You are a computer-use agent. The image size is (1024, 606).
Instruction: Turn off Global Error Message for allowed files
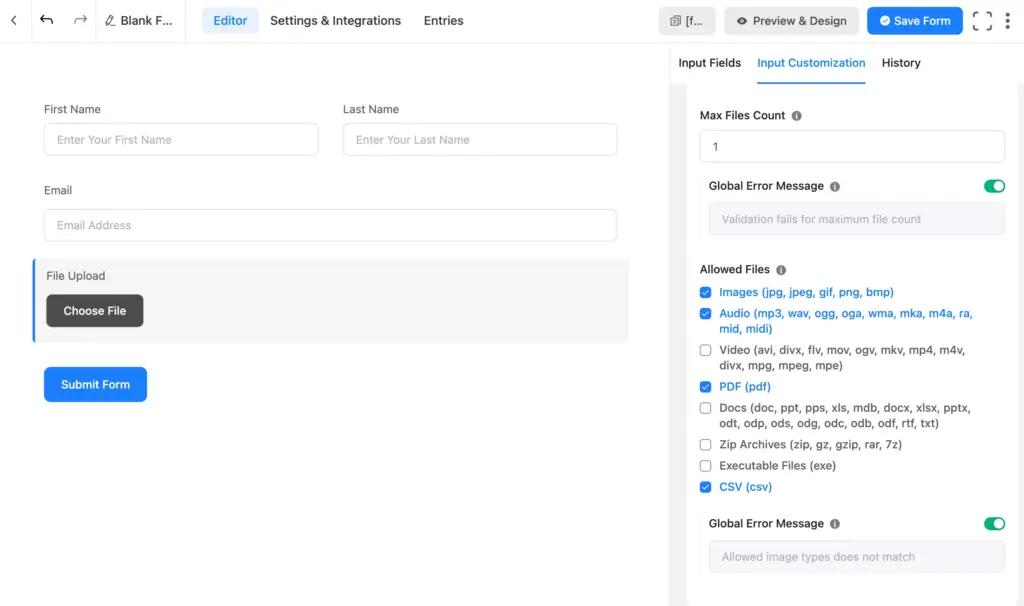coord(994,523)
